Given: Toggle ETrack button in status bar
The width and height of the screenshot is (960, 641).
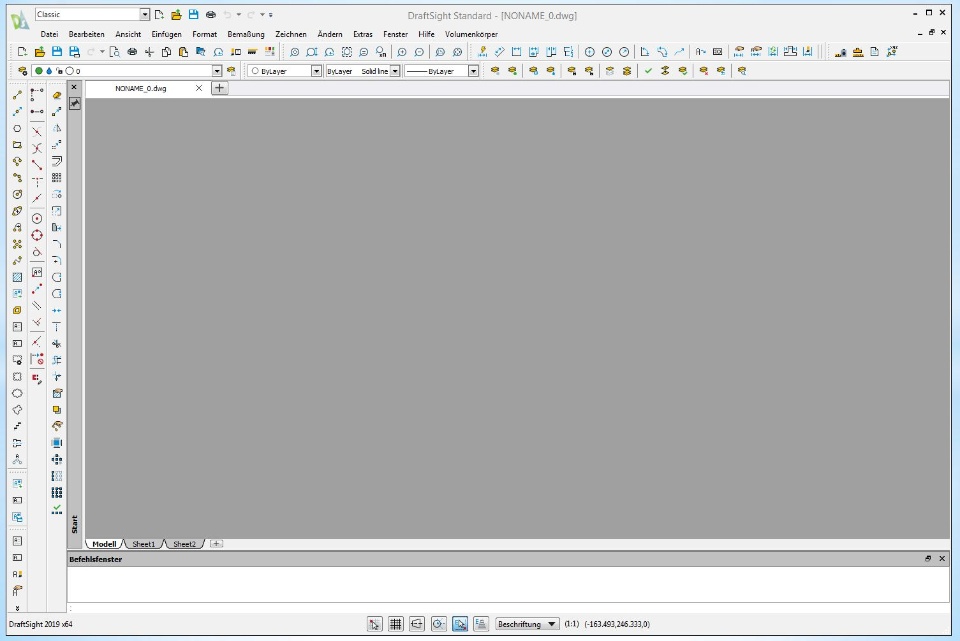Looking at the screenshot, I should pyautogui.click(x=481, y=624).
